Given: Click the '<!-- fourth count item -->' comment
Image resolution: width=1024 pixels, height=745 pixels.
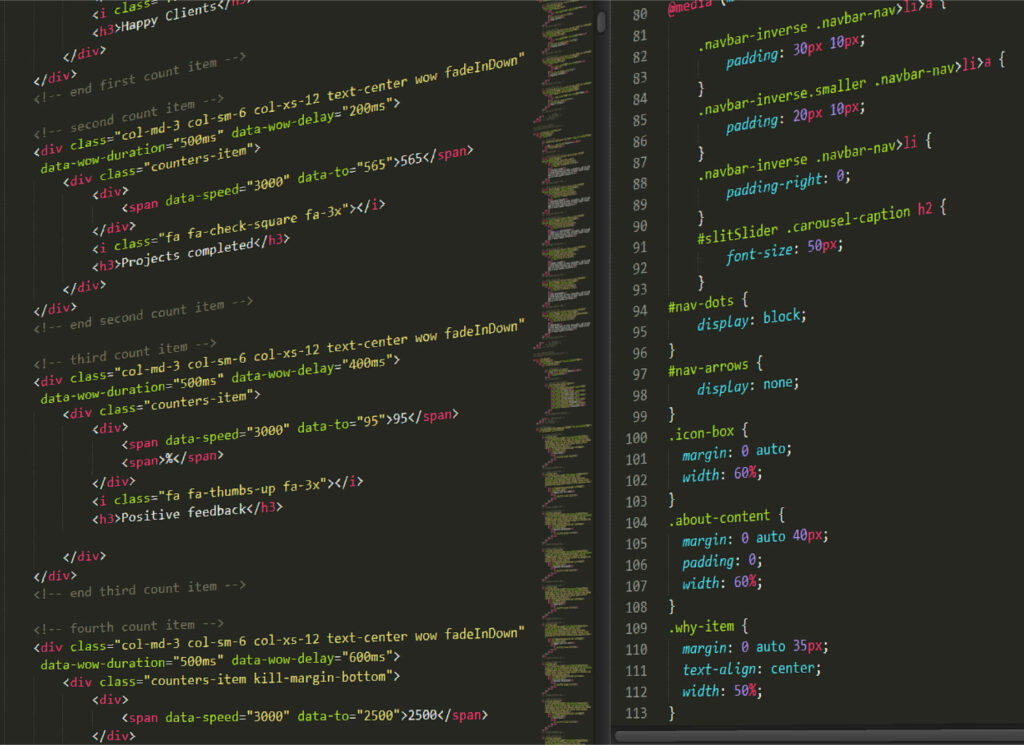Looking at the screenshot, I should coord(128,627).
